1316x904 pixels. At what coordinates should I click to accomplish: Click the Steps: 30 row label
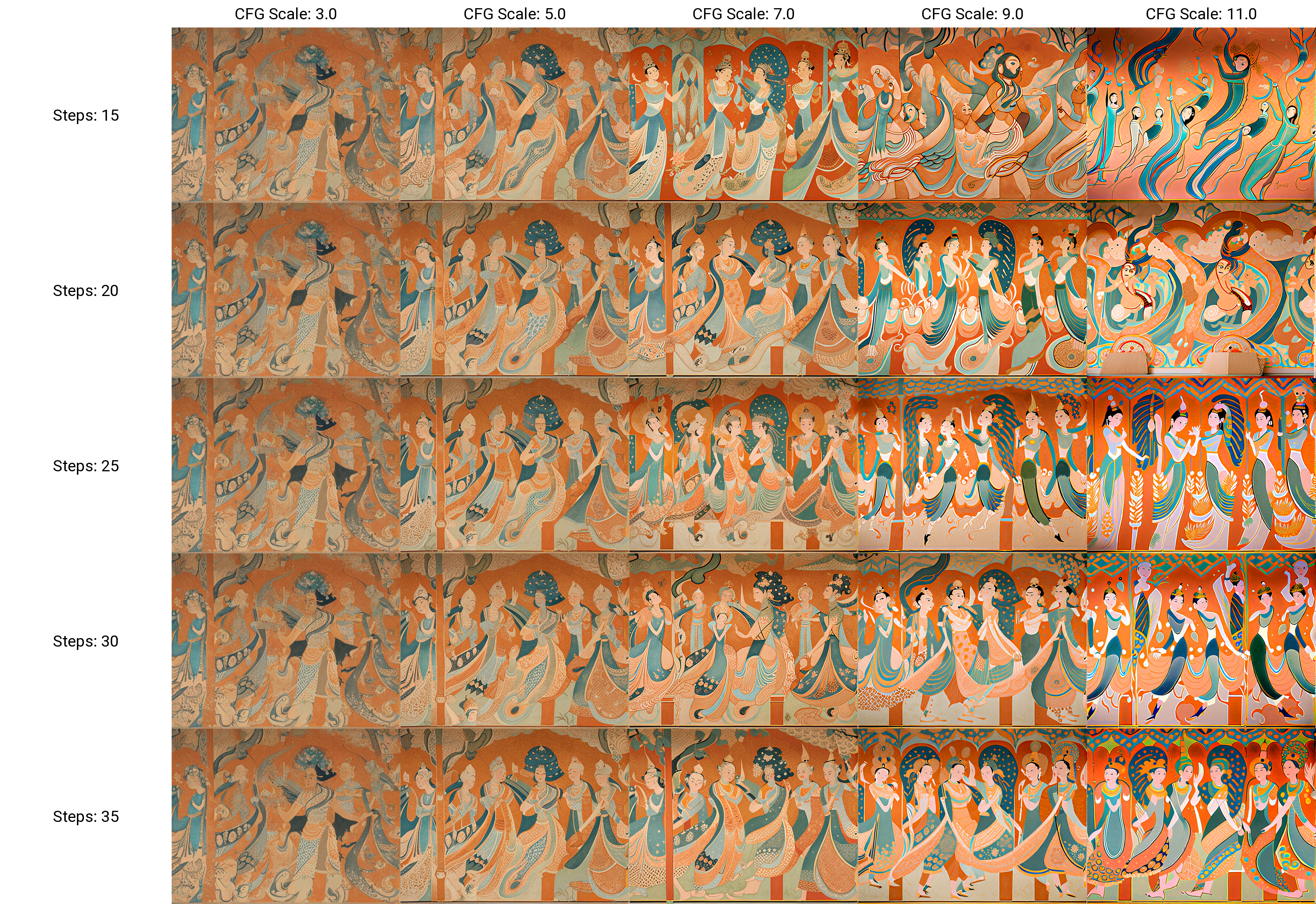point(85,641)
